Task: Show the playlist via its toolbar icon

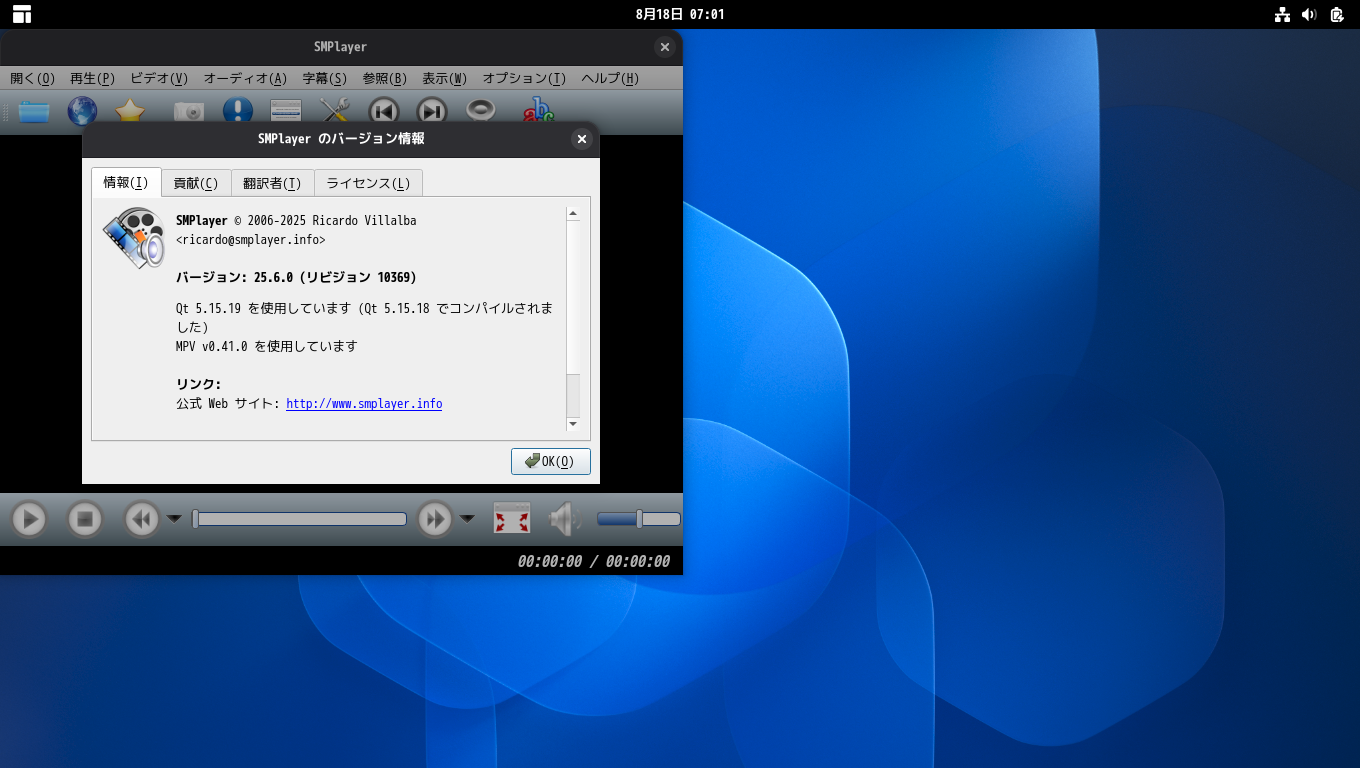Action: point(286,110)
